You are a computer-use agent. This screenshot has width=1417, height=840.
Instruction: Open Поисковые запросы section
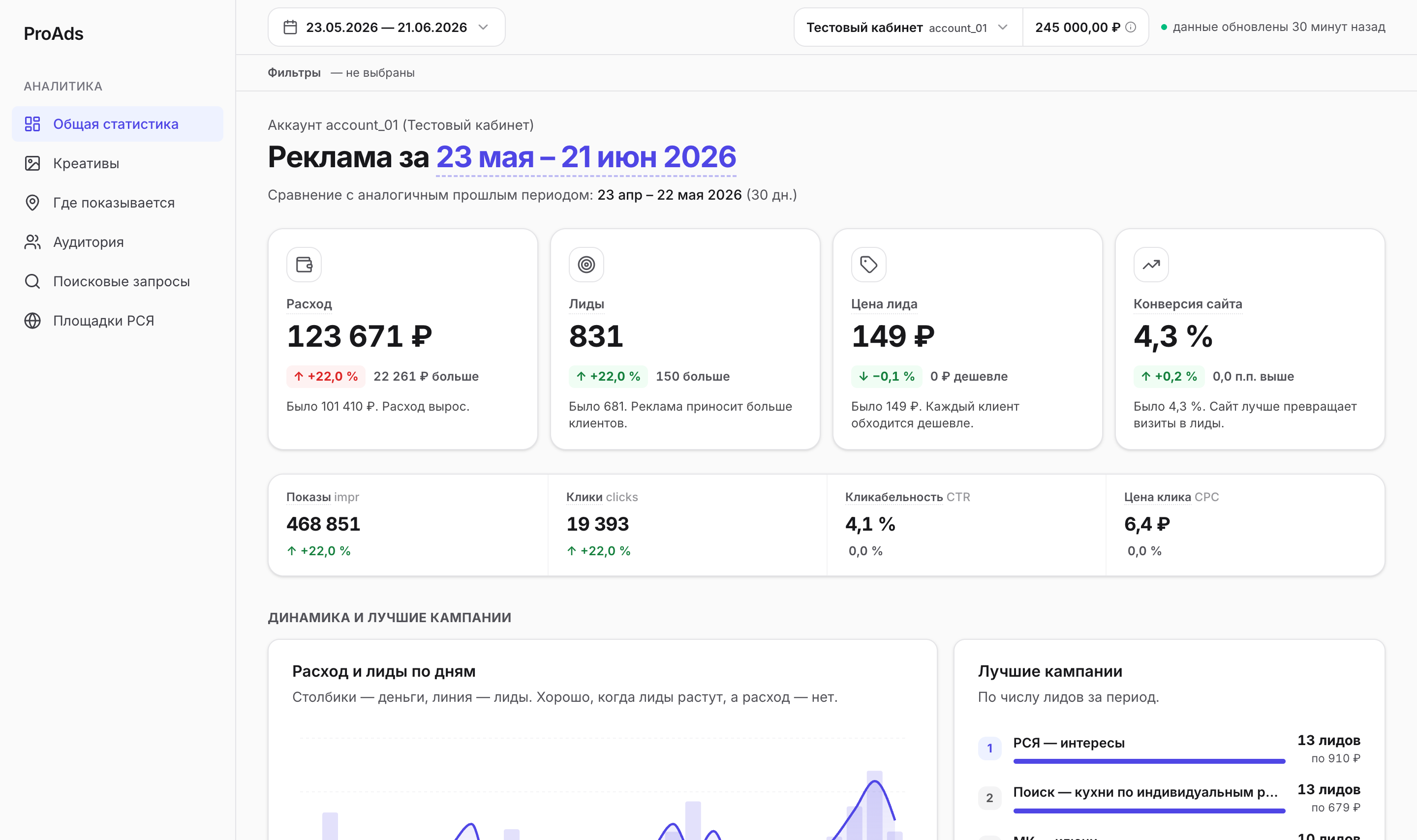pyautogui.click(x=117, y=281)
